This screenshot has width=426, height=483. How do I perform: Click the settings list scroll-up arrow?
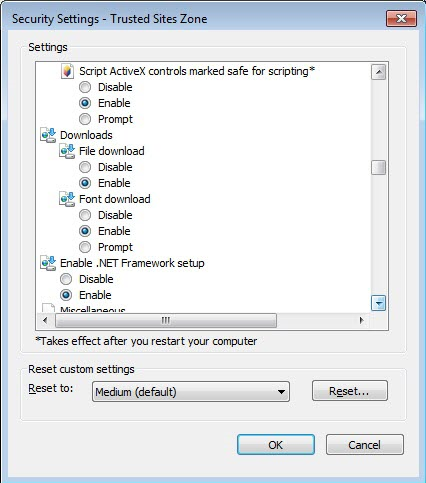pos(378,72)
